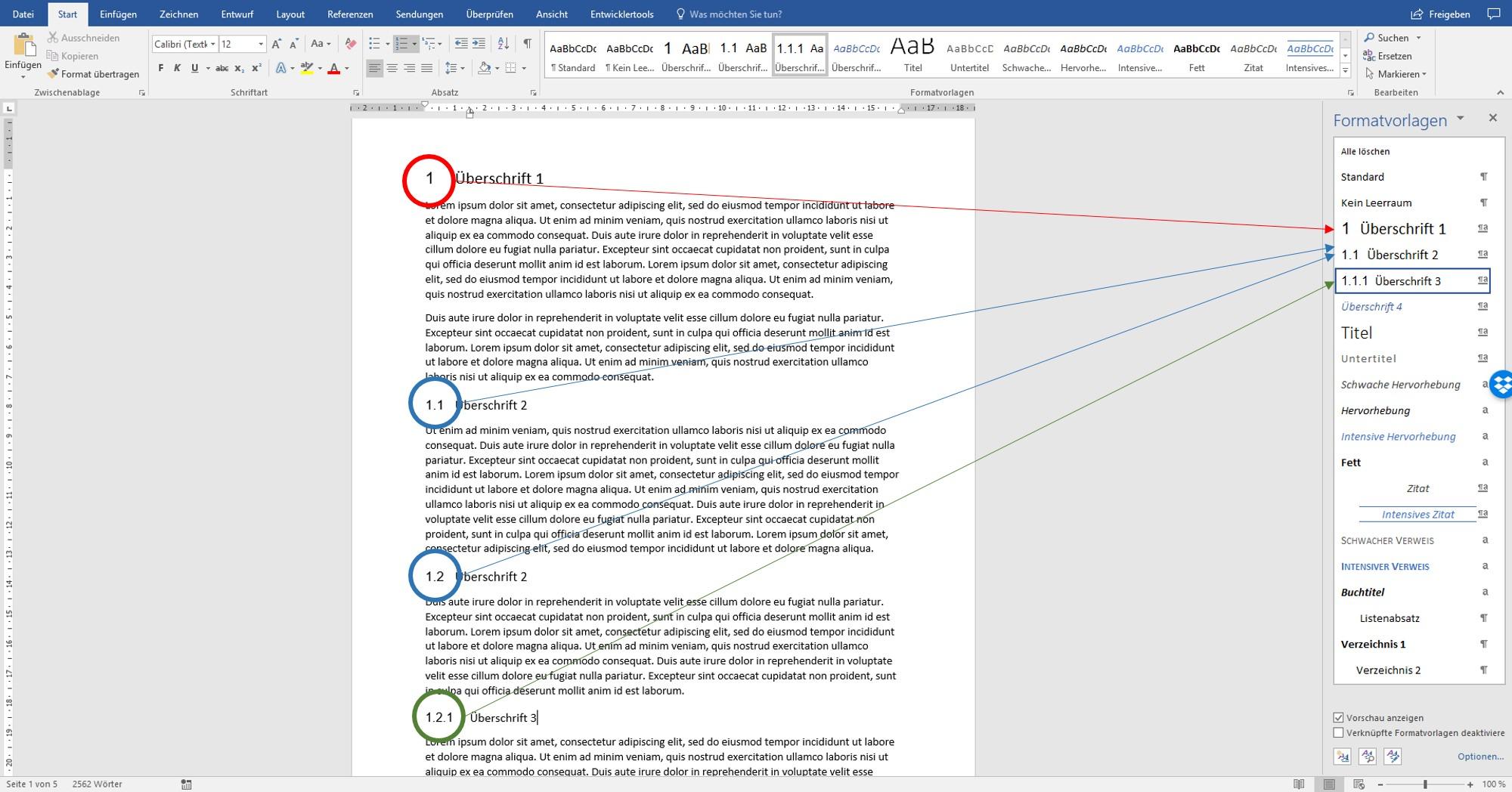This screenshot has width=1512, height=792.
Task: Click the comments speech bubble icon
Action: (x=1494, y=14)
